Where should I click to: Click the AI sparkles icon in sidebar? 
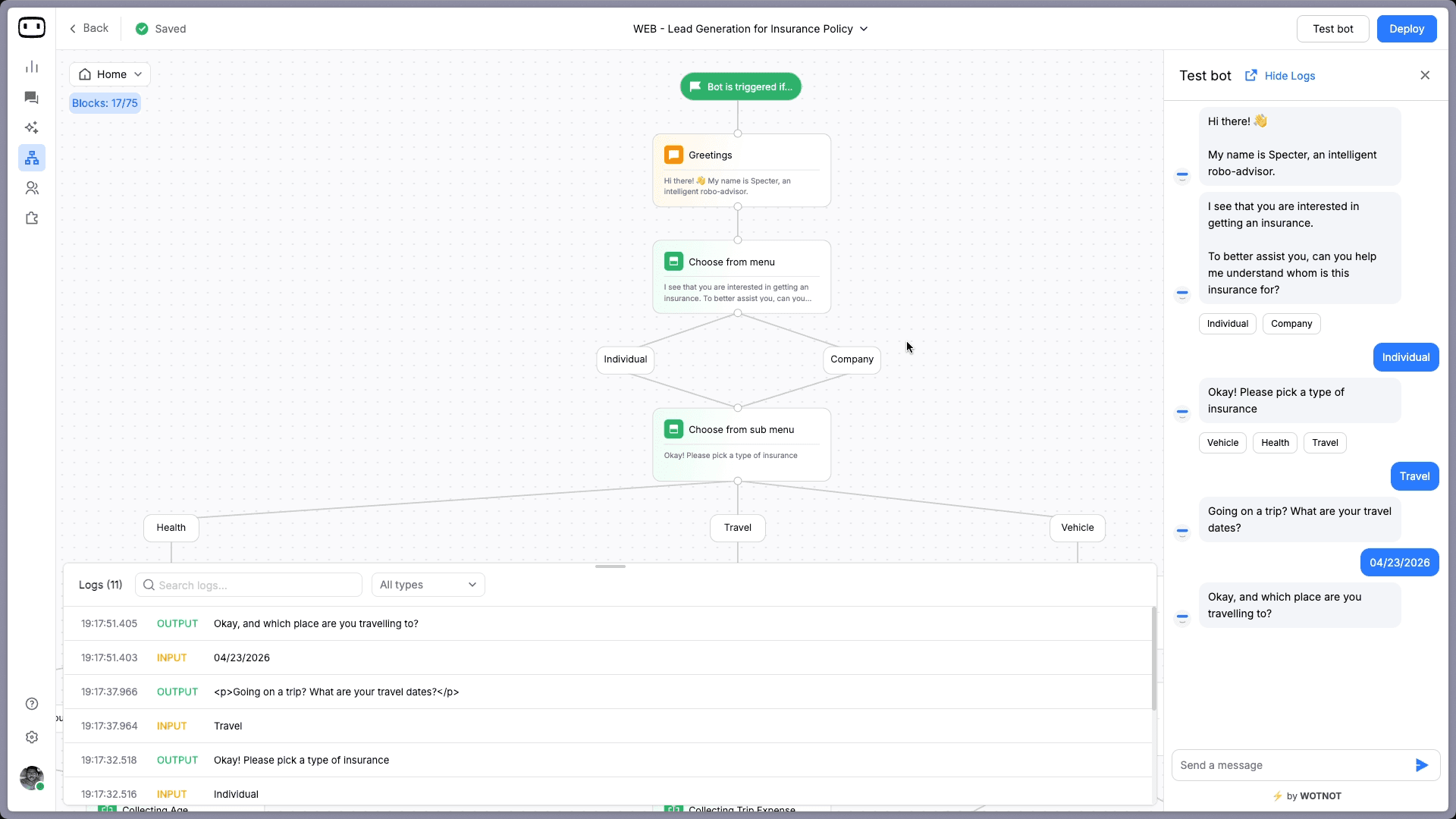(x=32, y=127)
